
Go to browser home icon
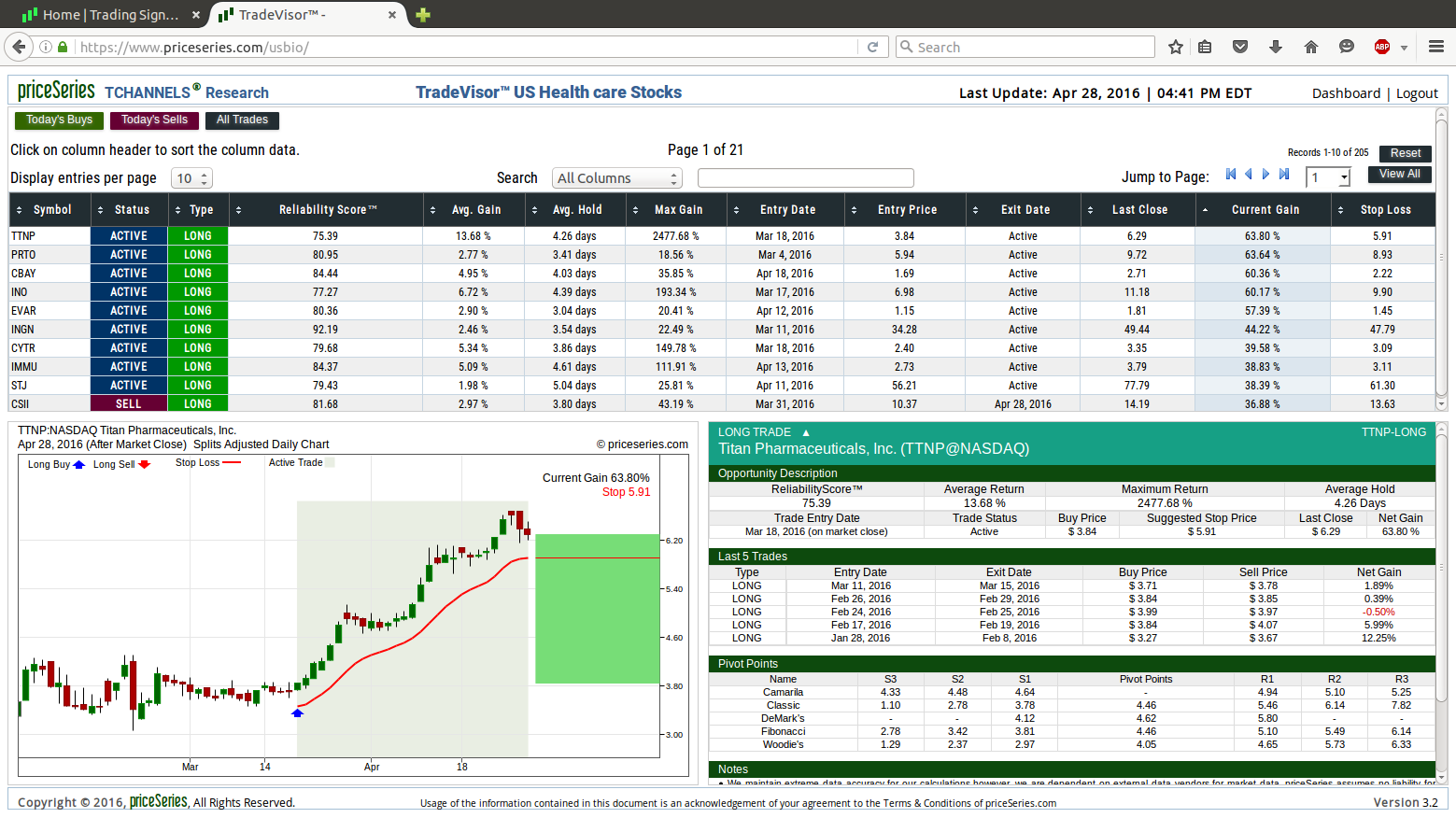coord(1311,47)
